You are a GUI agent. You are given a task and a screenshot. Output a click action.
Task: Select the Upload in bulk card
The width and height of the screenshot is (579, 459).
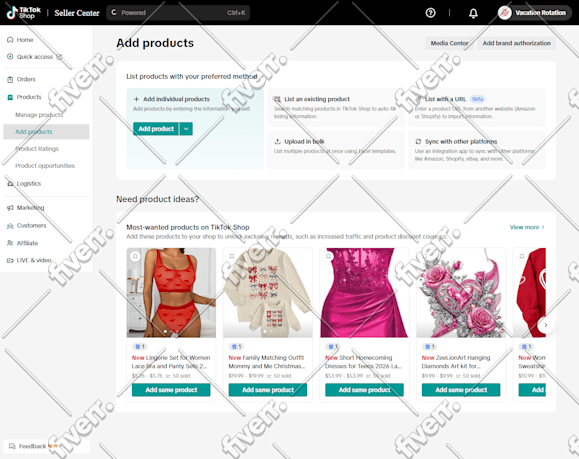coord(336,150)
